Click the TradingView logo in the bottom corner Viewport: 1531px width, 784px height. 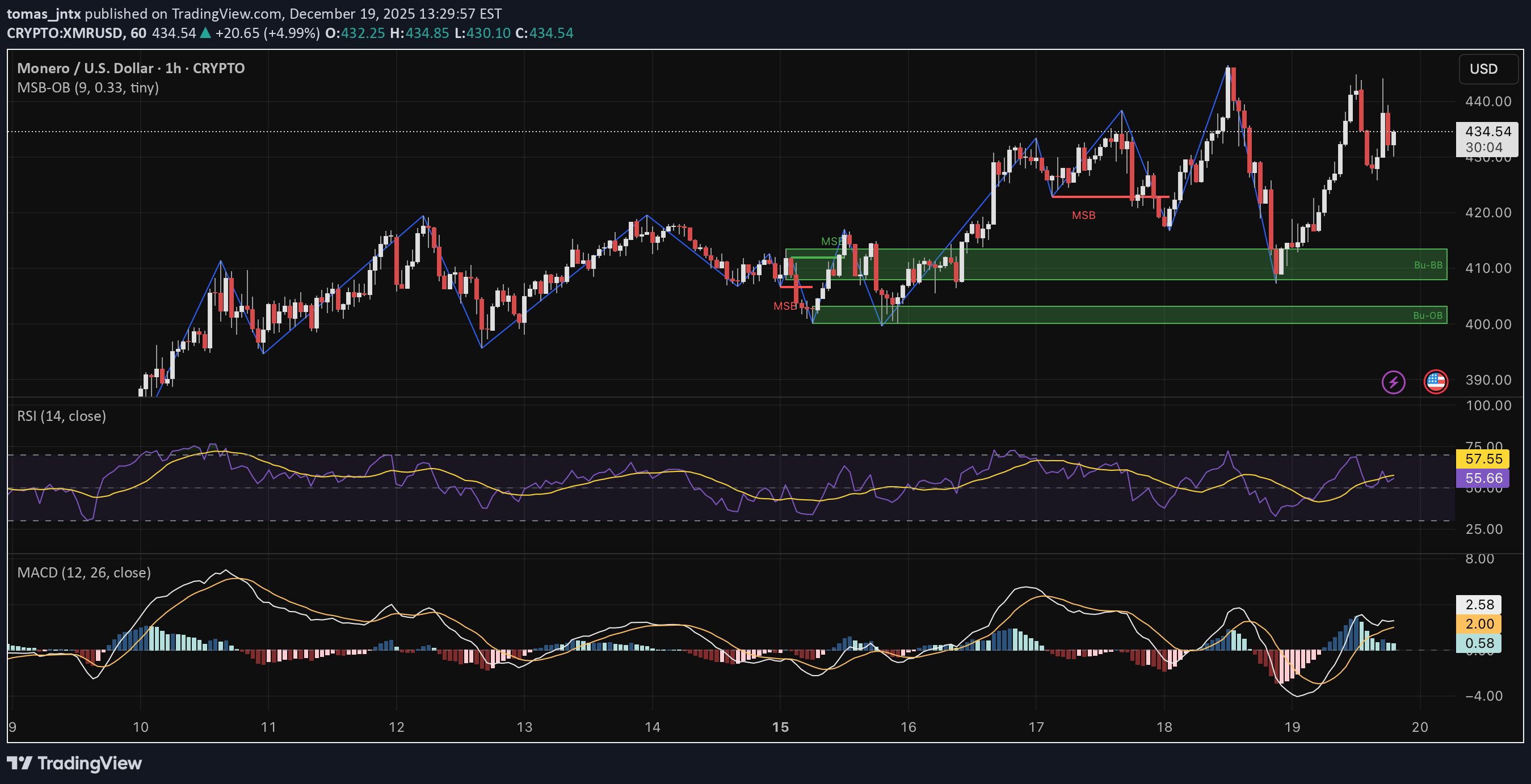click(73, 763)
